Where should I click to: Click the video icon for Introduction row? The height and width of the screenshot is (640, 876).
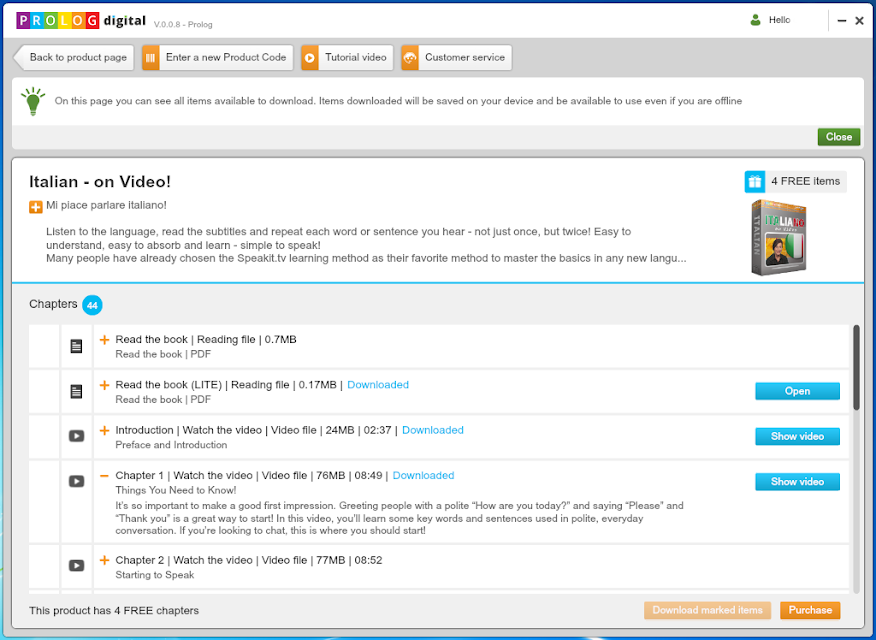(x=77, y=436)
